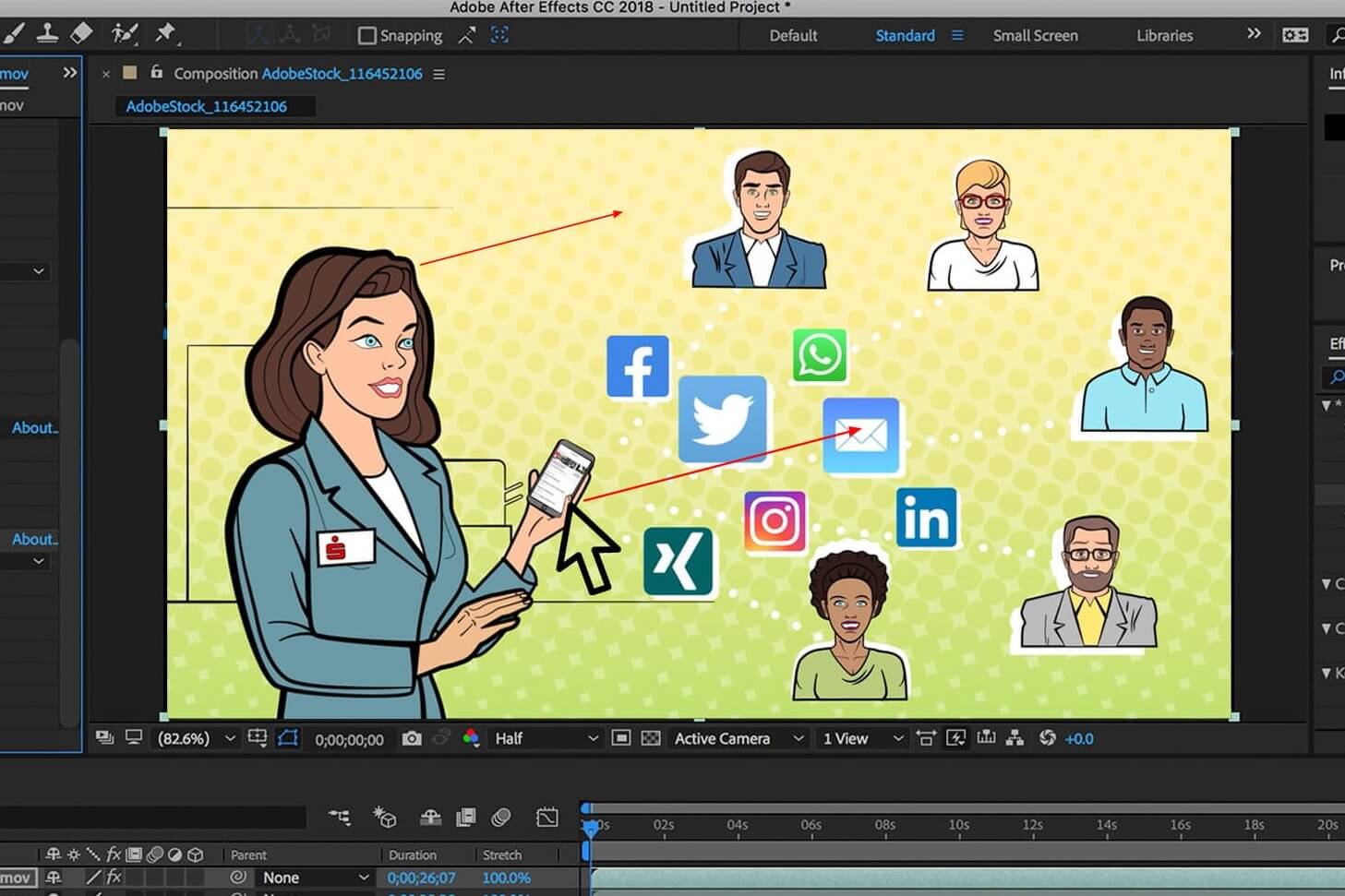
Task: Select the Roto Brush tool
Action: (x=124, y=34)
